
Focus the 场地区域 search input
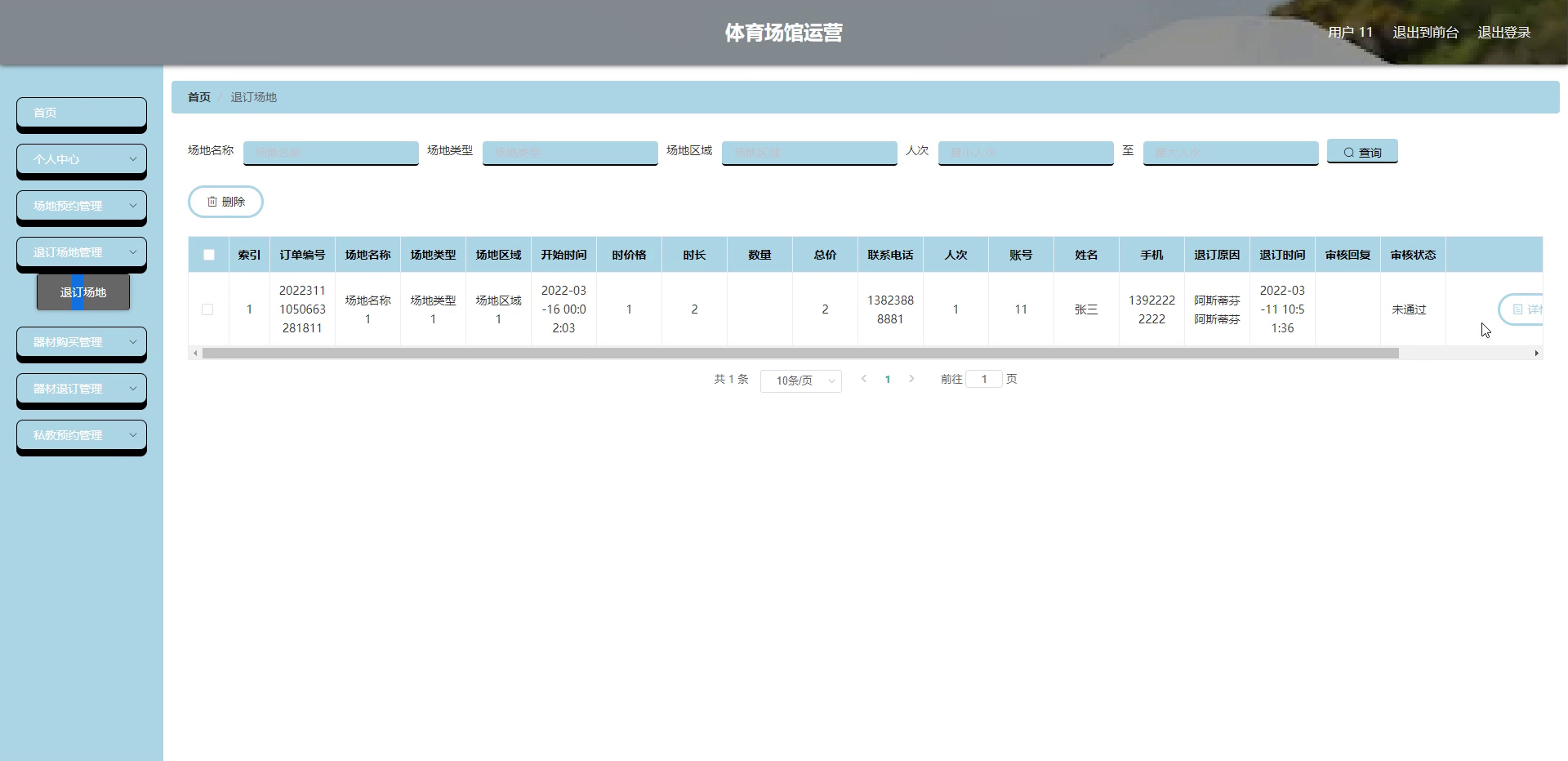(x=809, y=153)
